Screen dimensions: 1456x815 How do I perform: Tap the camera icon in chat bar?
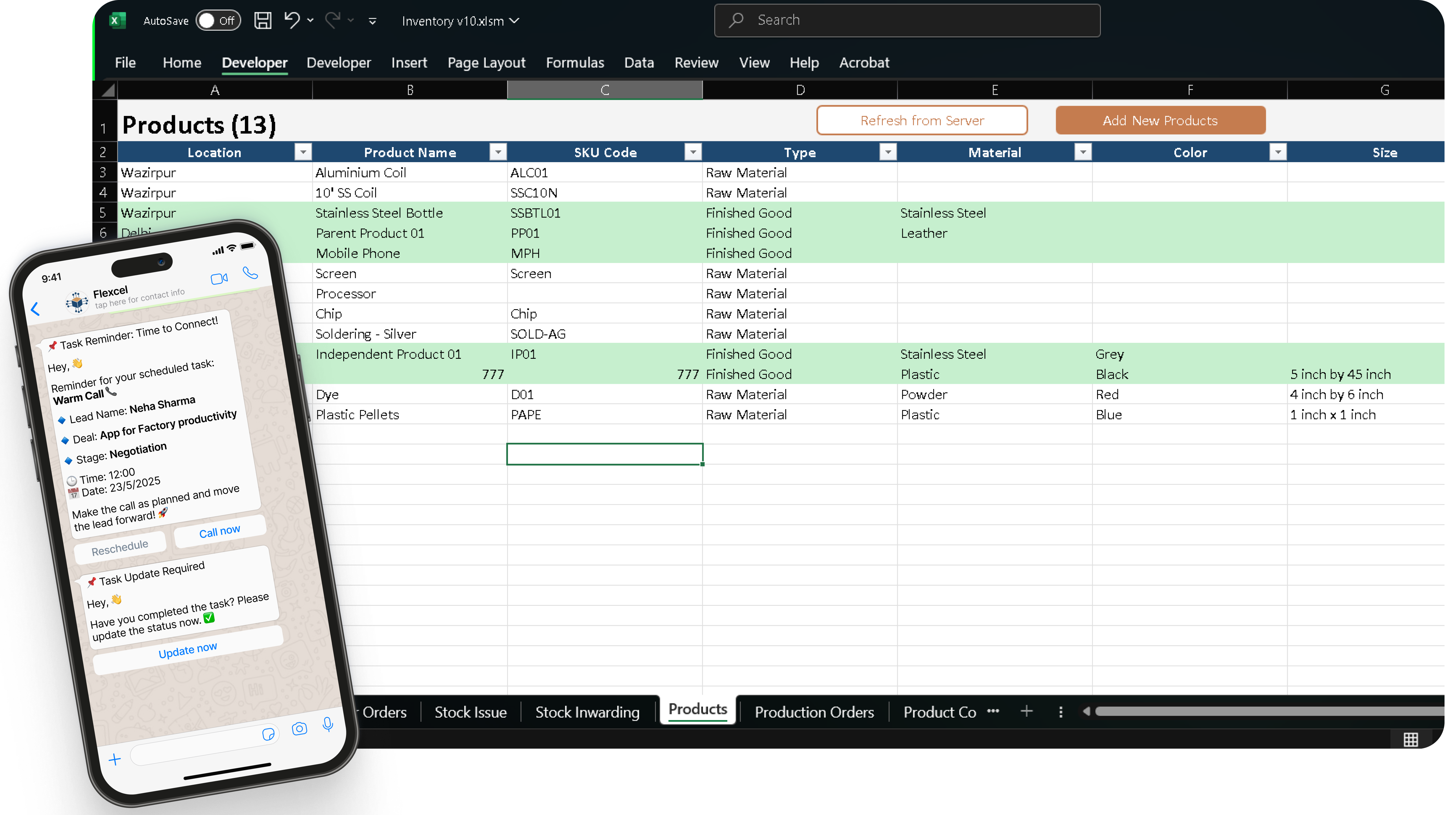(299, 729)
